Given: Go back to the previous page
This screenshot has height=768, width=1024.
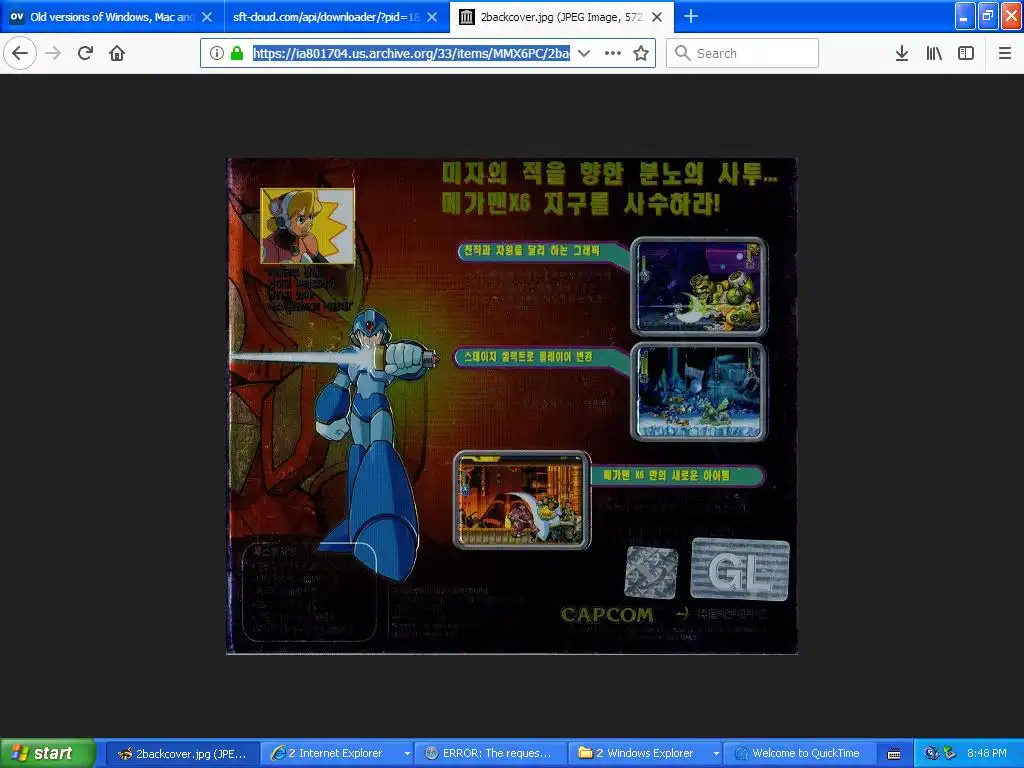Looking at the screenshot, I should (x=20, y=53).
